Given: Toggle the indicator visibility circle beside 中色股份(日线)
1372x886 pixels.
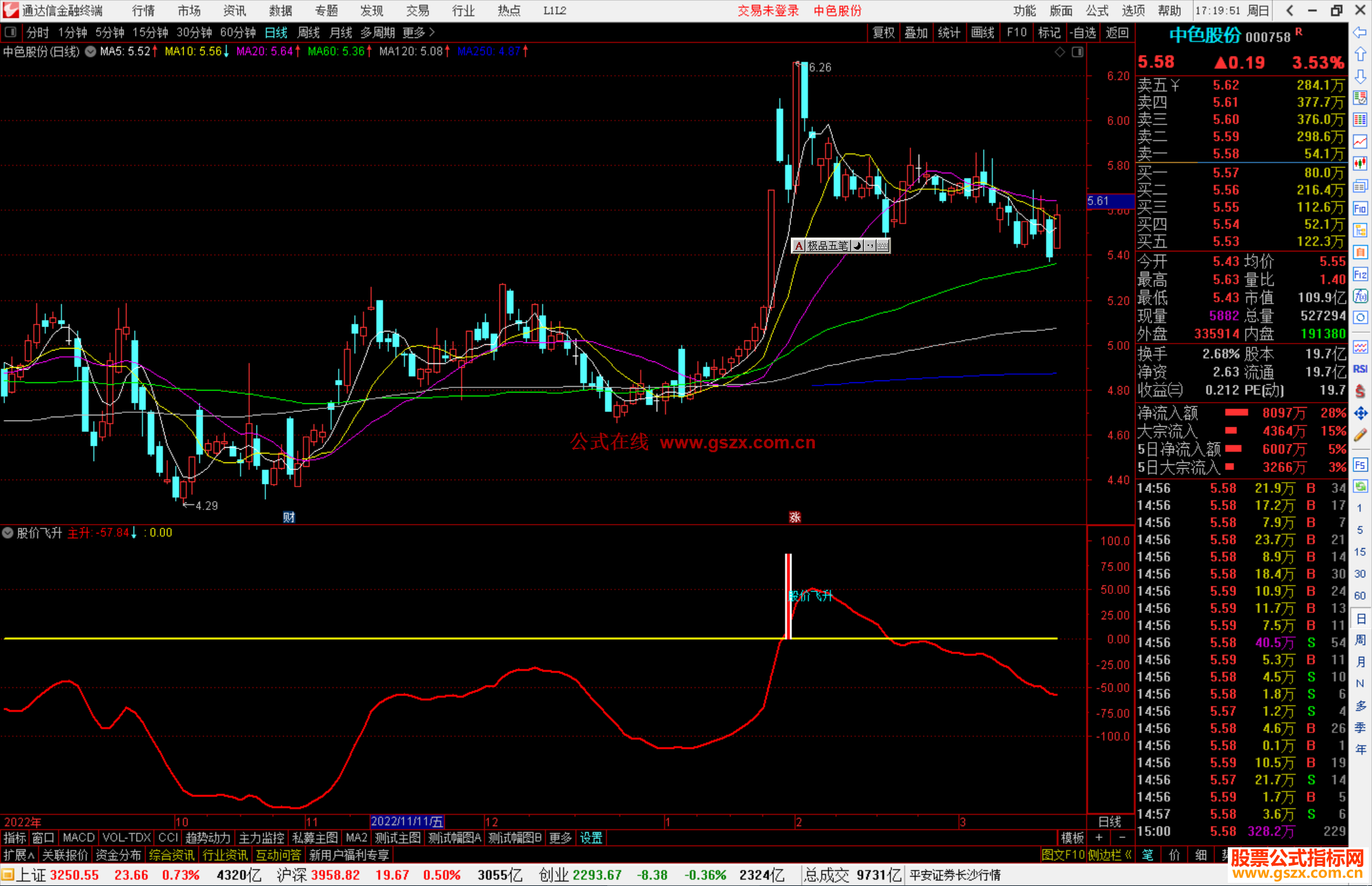Looking at the screenshot, I should pyautogui.click(x=91, y=51).
